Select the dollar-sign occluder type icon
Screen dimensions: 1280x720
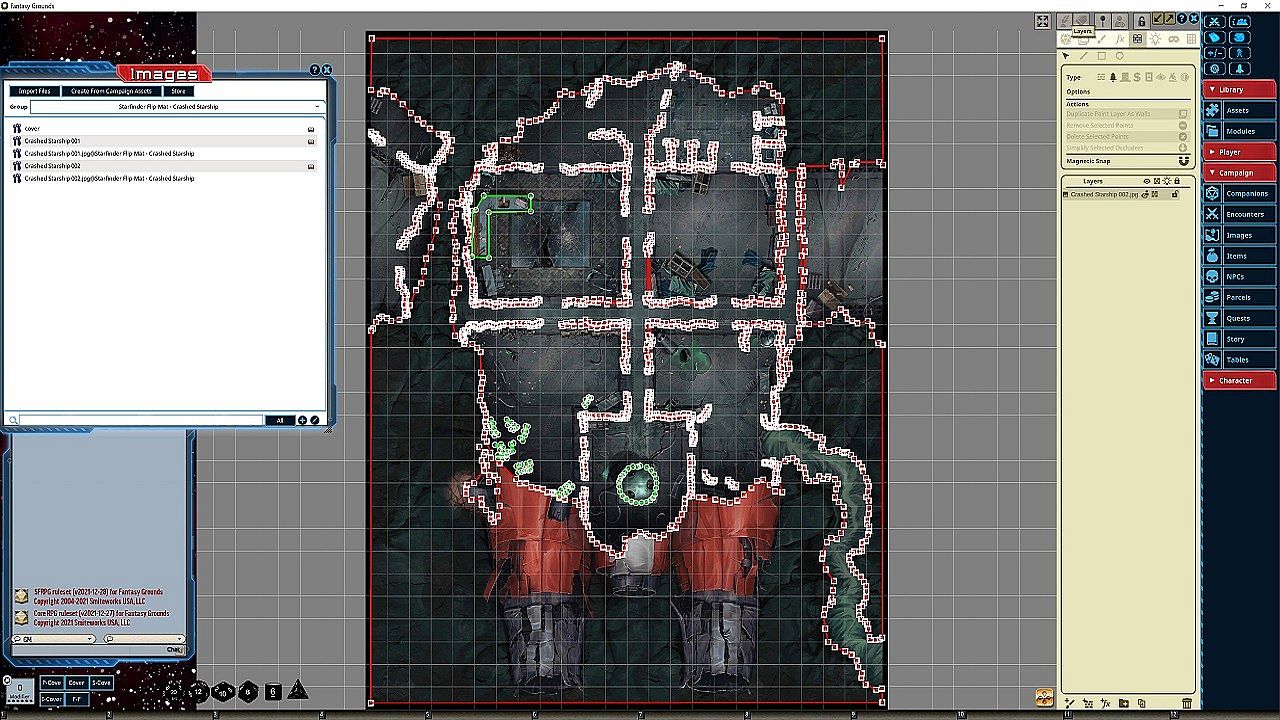tap(1137, 77)
